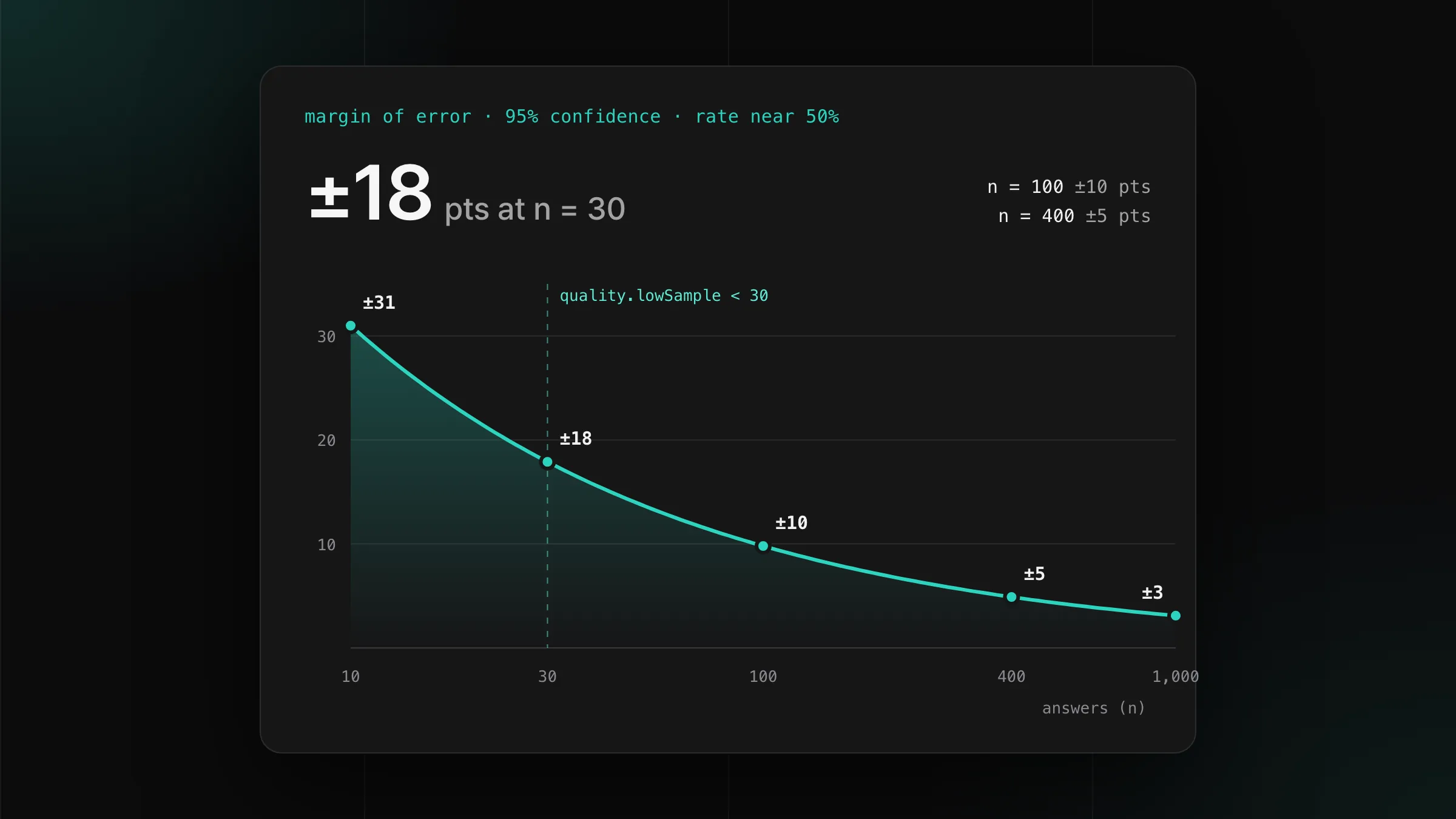Screen dimensions: 1456x819
Task: Click the margin of error header text
Action: coord(571,116)
